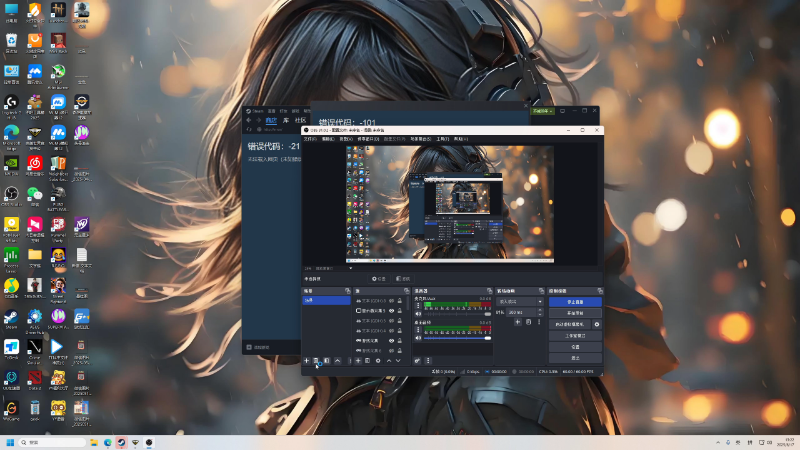This screenshot has width=800, height=450.
Task: Click Start Virtual Camera in OBS Controls
Action: click(570, 324)
